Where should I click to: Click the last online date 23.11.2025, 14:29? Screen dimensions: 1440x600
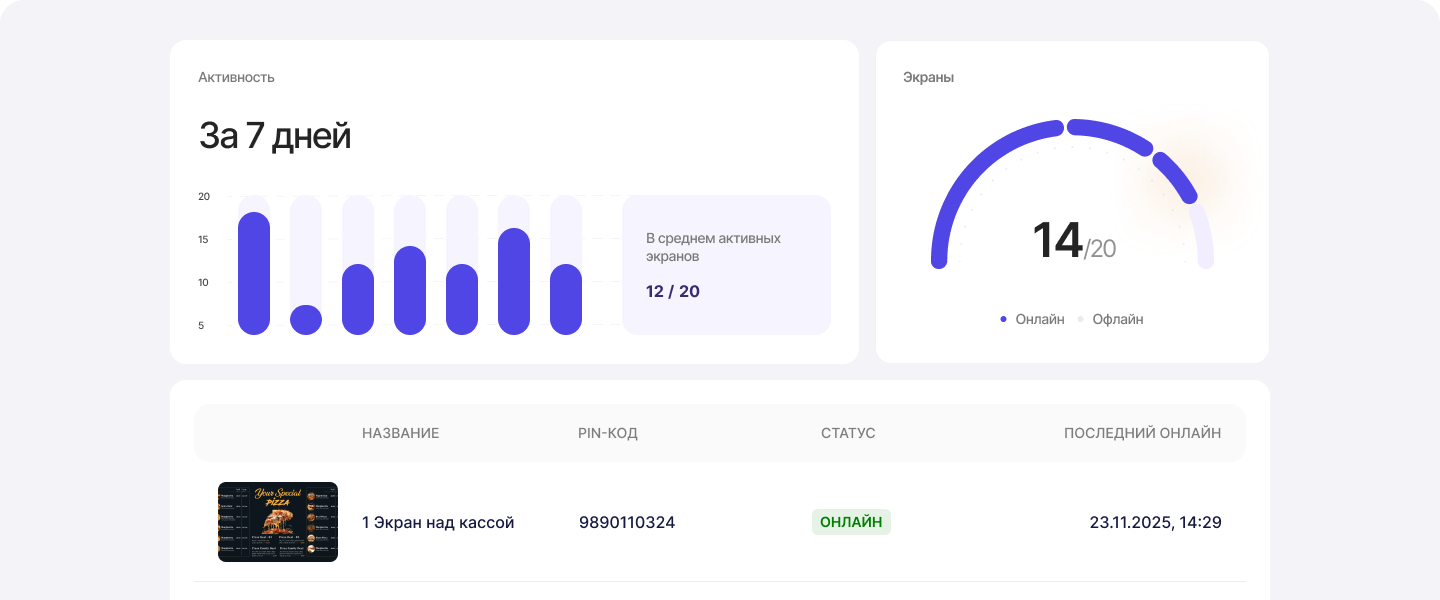point(1155,522)
